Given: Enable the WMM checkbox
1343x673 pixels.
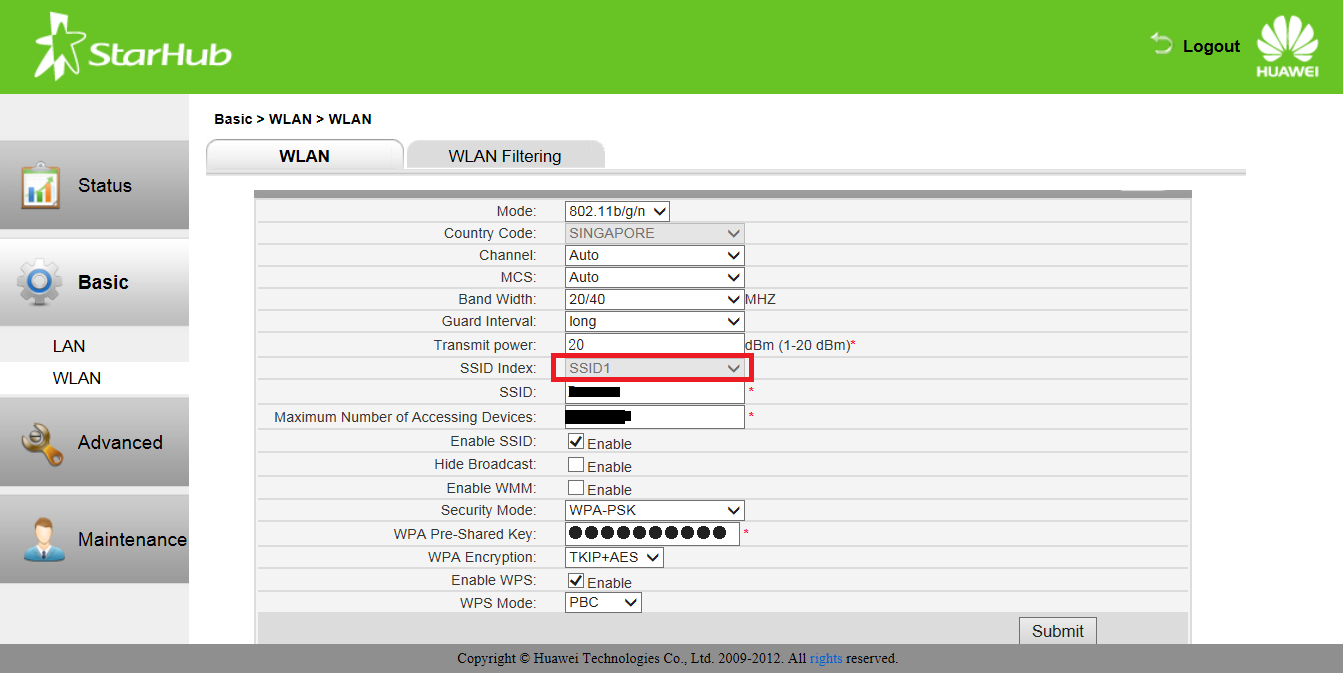Looking at the screenshot, I should point(576,487).
